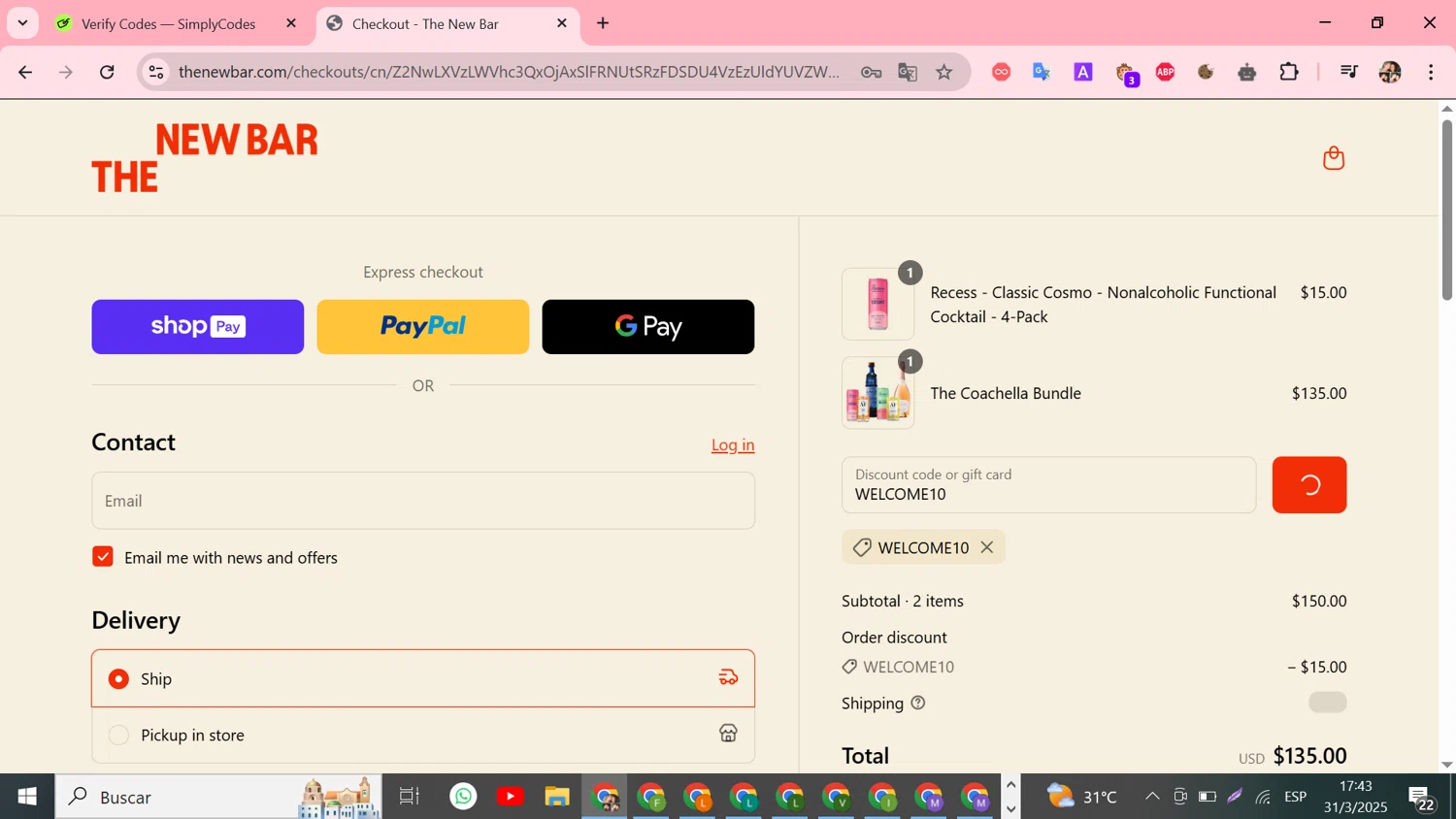Click the Ship delivery truck icon
Screen dimensions: 1456x819
tap(728, 678)
